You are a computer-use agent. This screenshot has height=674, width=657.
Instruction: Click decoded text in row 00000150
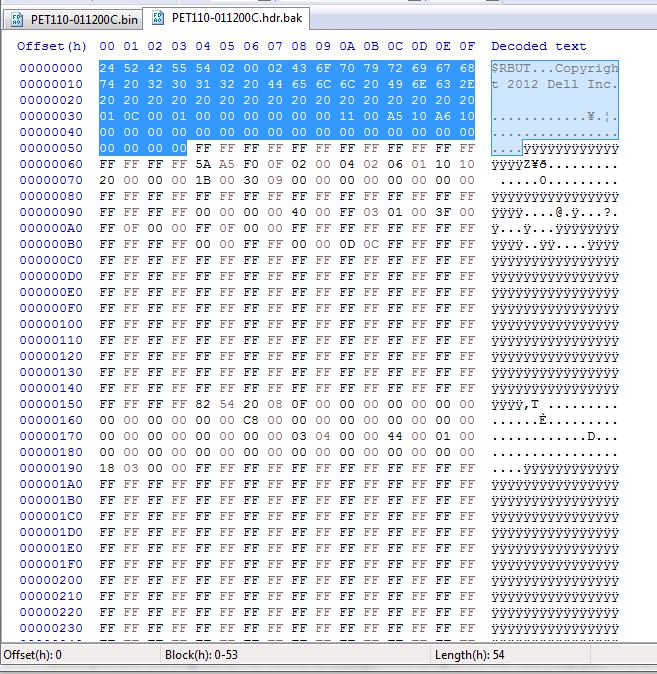(555, 404)
